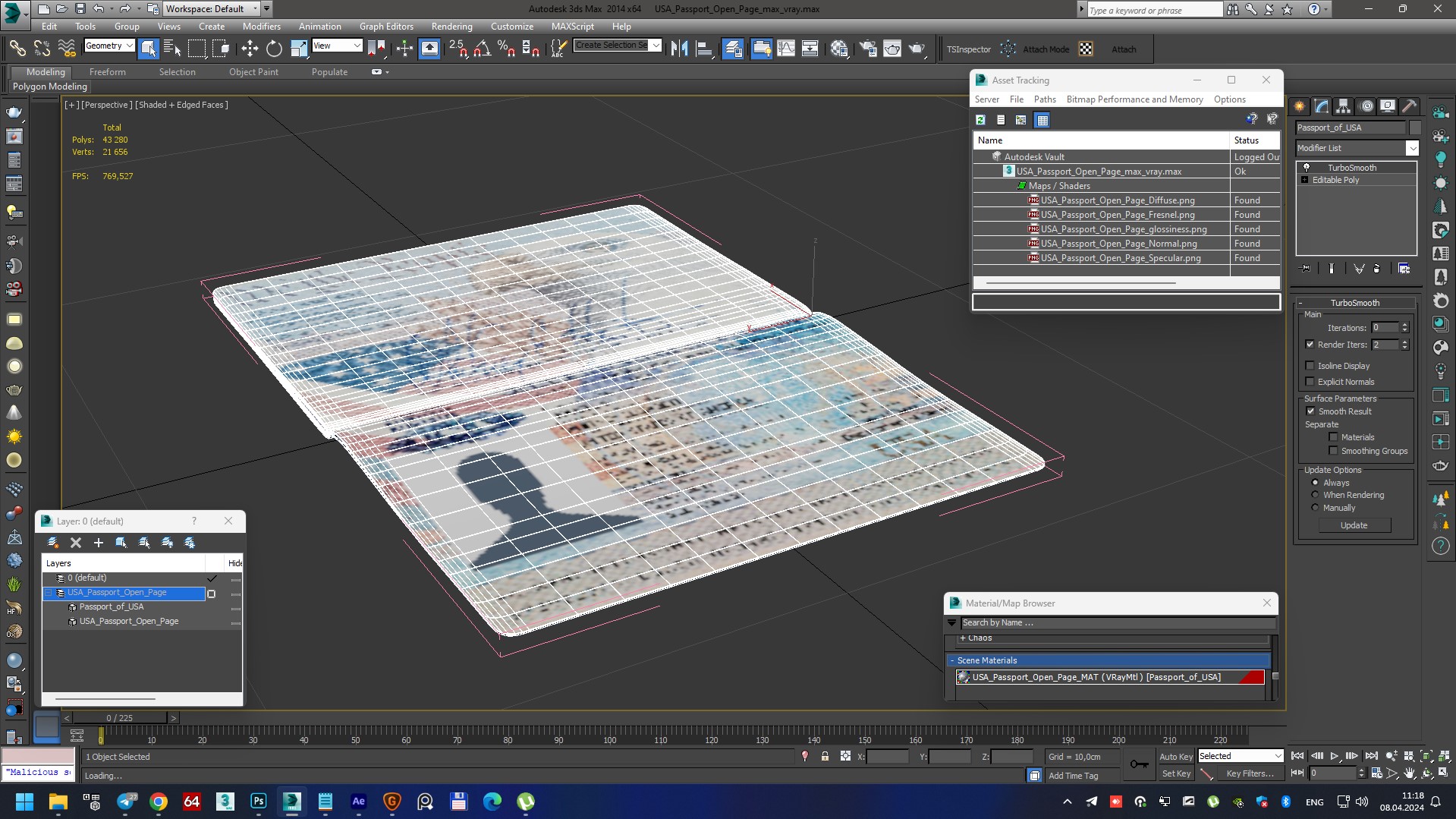The image size is (1456, 819).
Task: Click the Select and Link icon
Action: [x=17, y=49]
